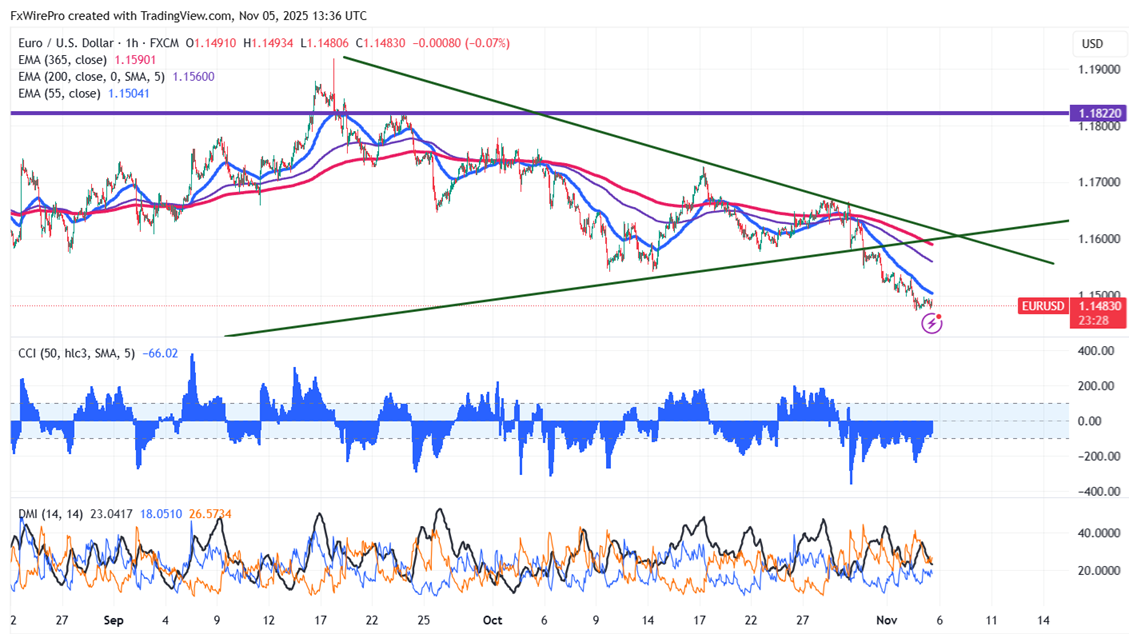1129x634 pixels.
Task: Click the Sep date axis label
Action: (x=113, y=620)
